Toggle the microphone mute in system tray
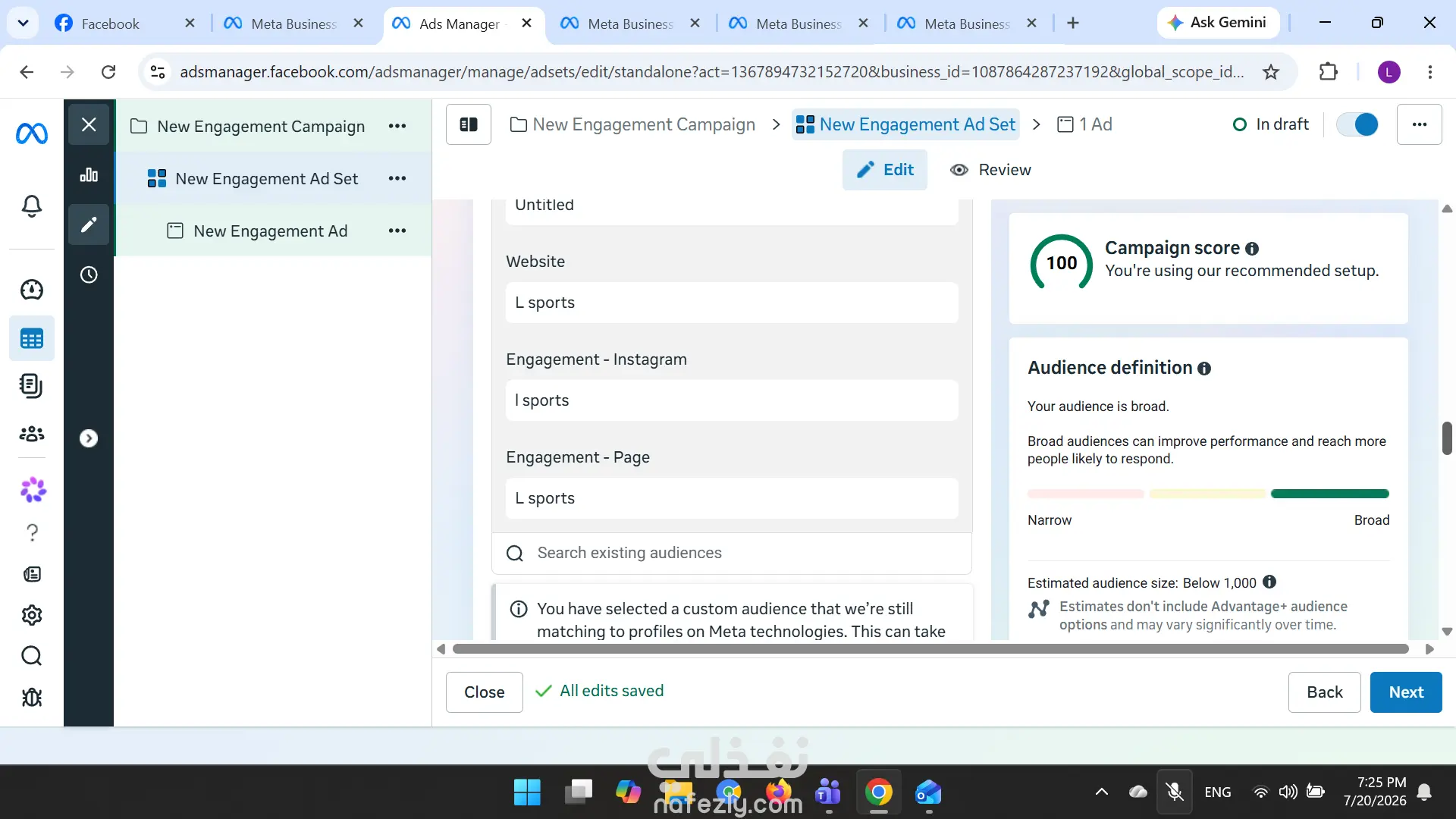The width and height of the screenshot is (1456, 819). click(x=1175, y=792)
